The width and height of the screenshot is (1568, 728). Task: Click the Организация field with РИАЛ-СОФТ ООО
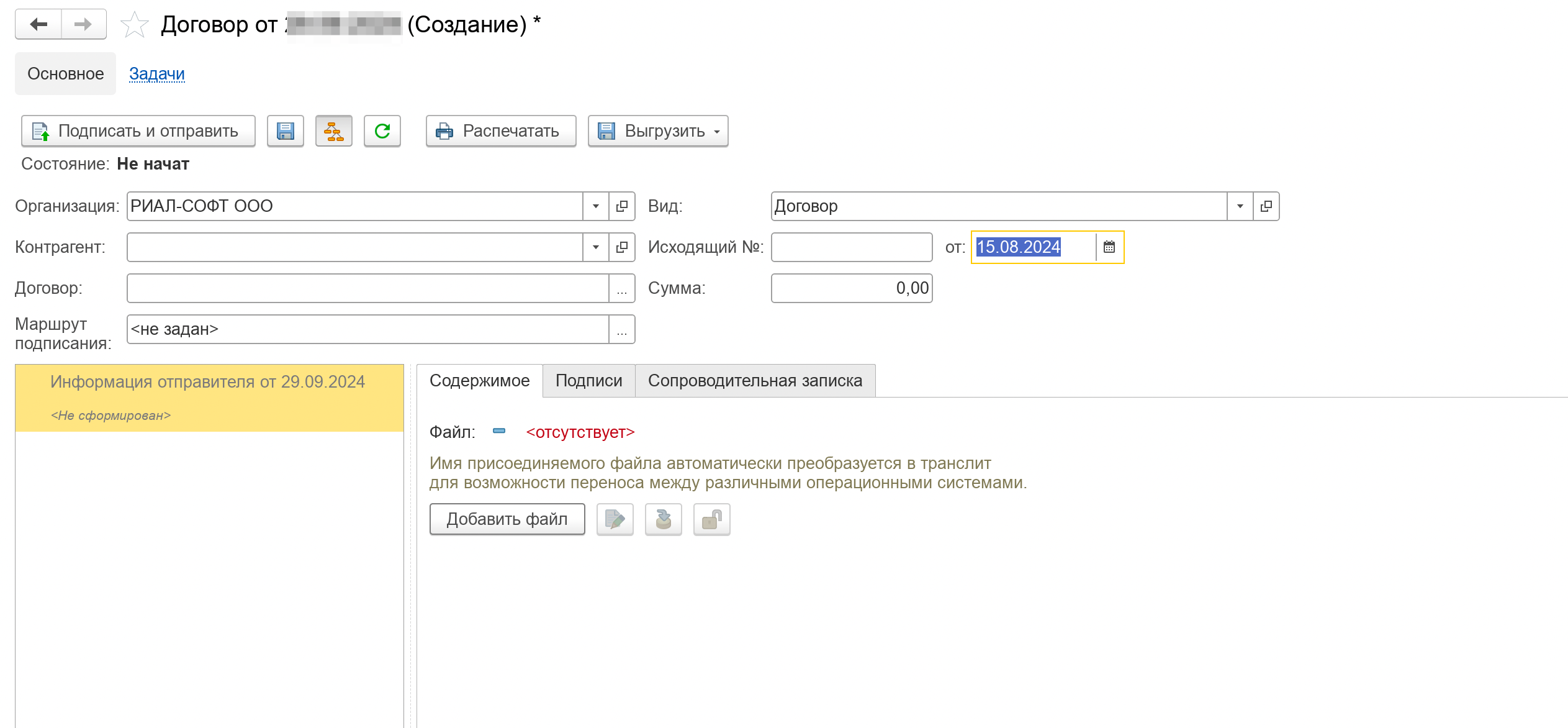tap(355, 206)
